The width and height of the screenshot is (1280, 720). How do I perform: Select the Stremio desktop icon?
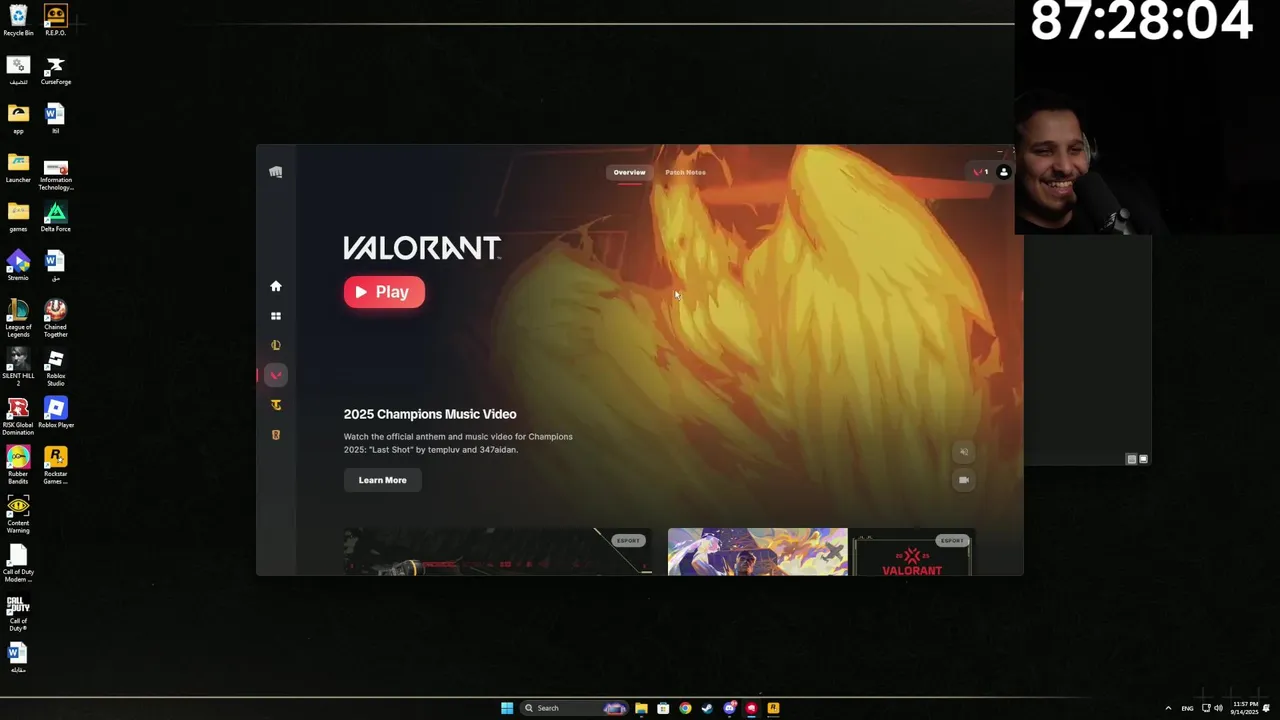point(18,265)
